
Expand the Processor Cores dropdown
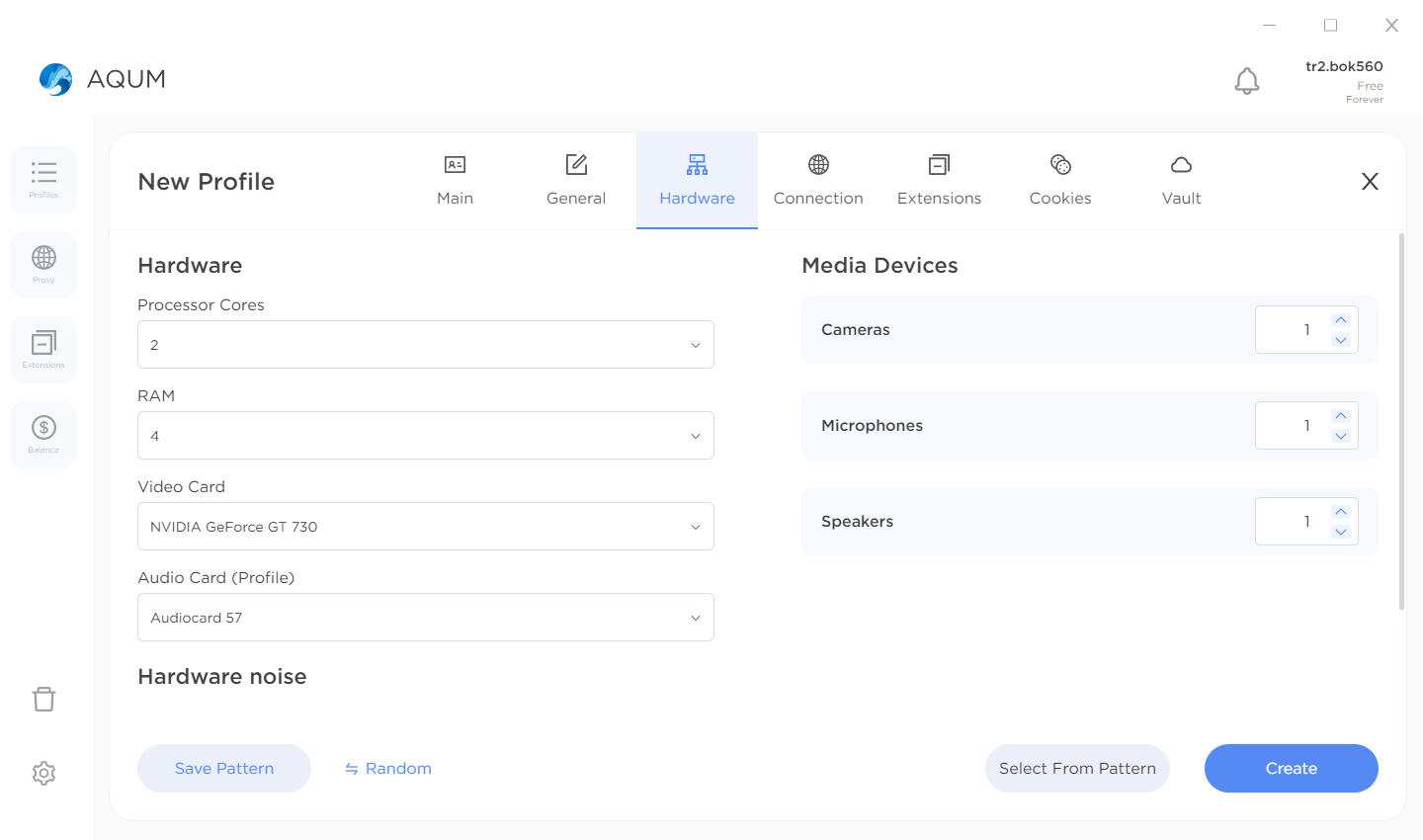pos(426,345)
